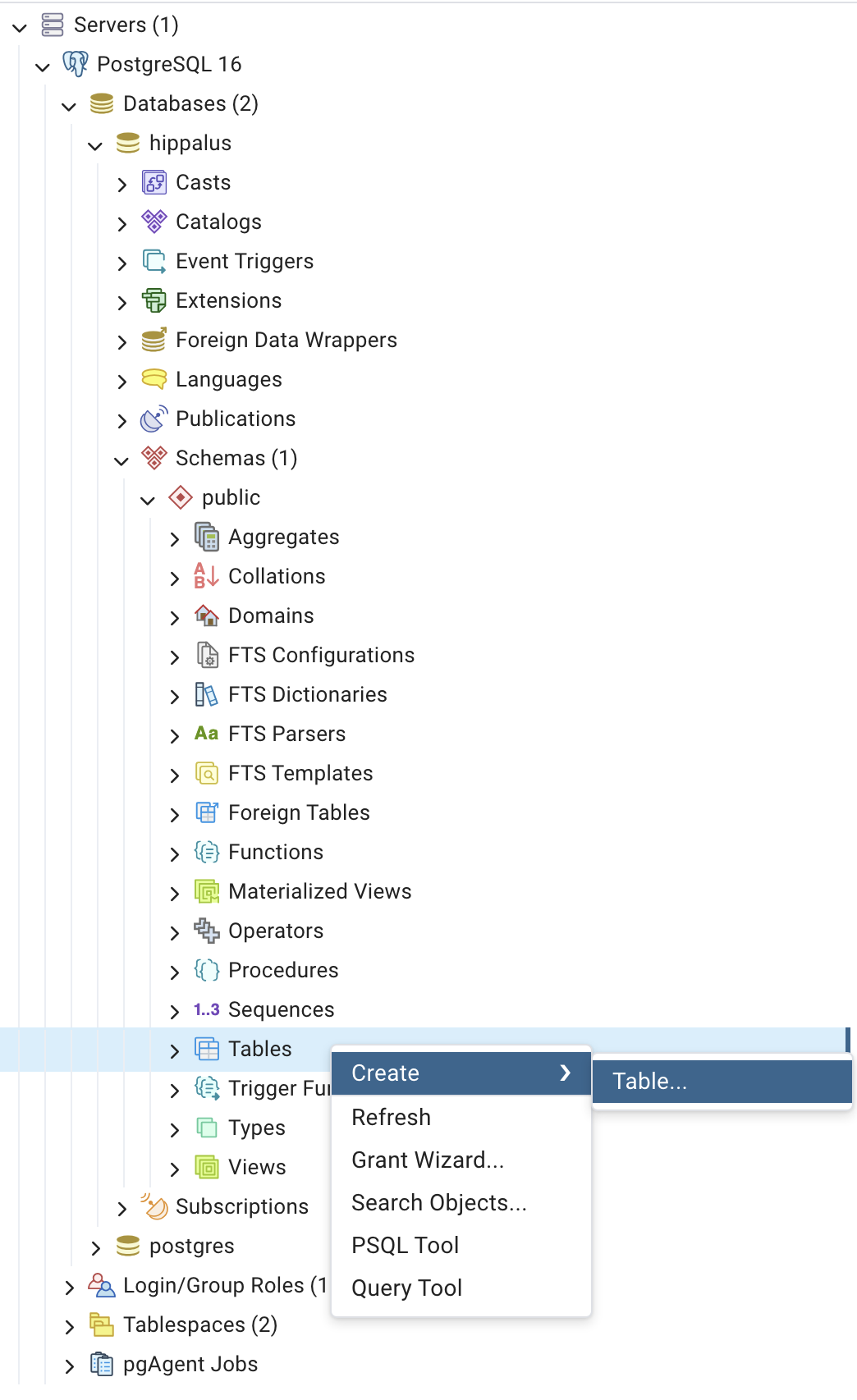Click the Functions braces icon
This screenshot has height=1400, width=857.
point(207,852)
